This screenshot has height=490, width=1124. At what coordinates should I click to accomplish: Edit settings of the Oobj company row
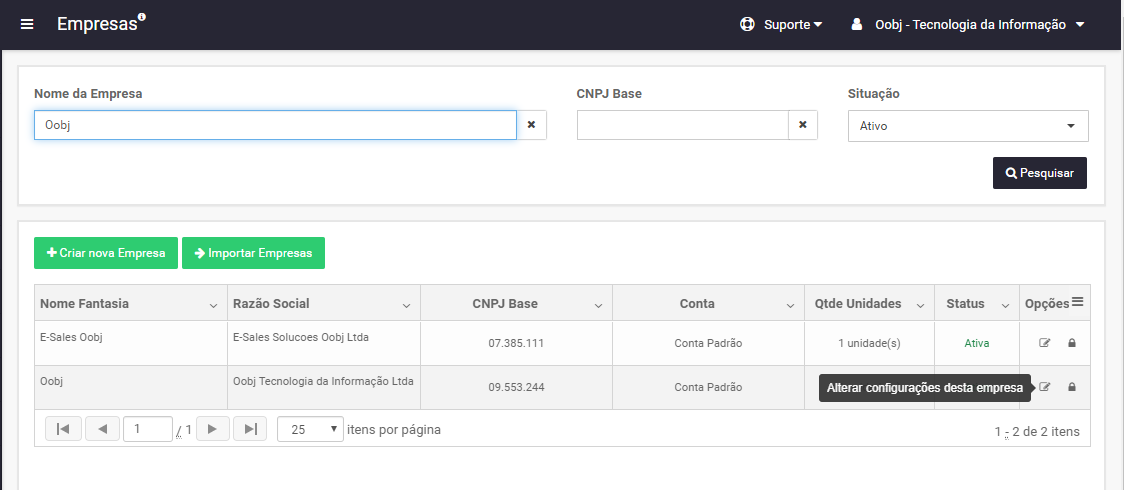tap(1044, 387)
